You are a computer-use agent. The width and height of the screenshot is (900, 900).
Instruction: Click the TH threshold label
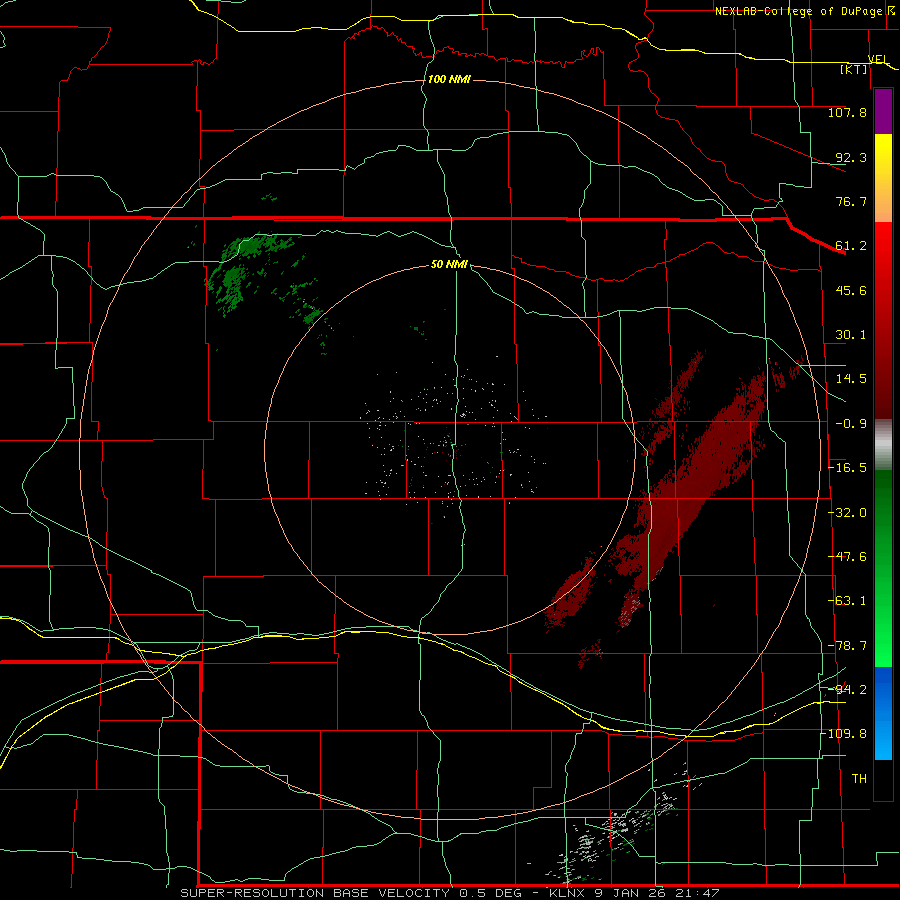click(859, 779)
